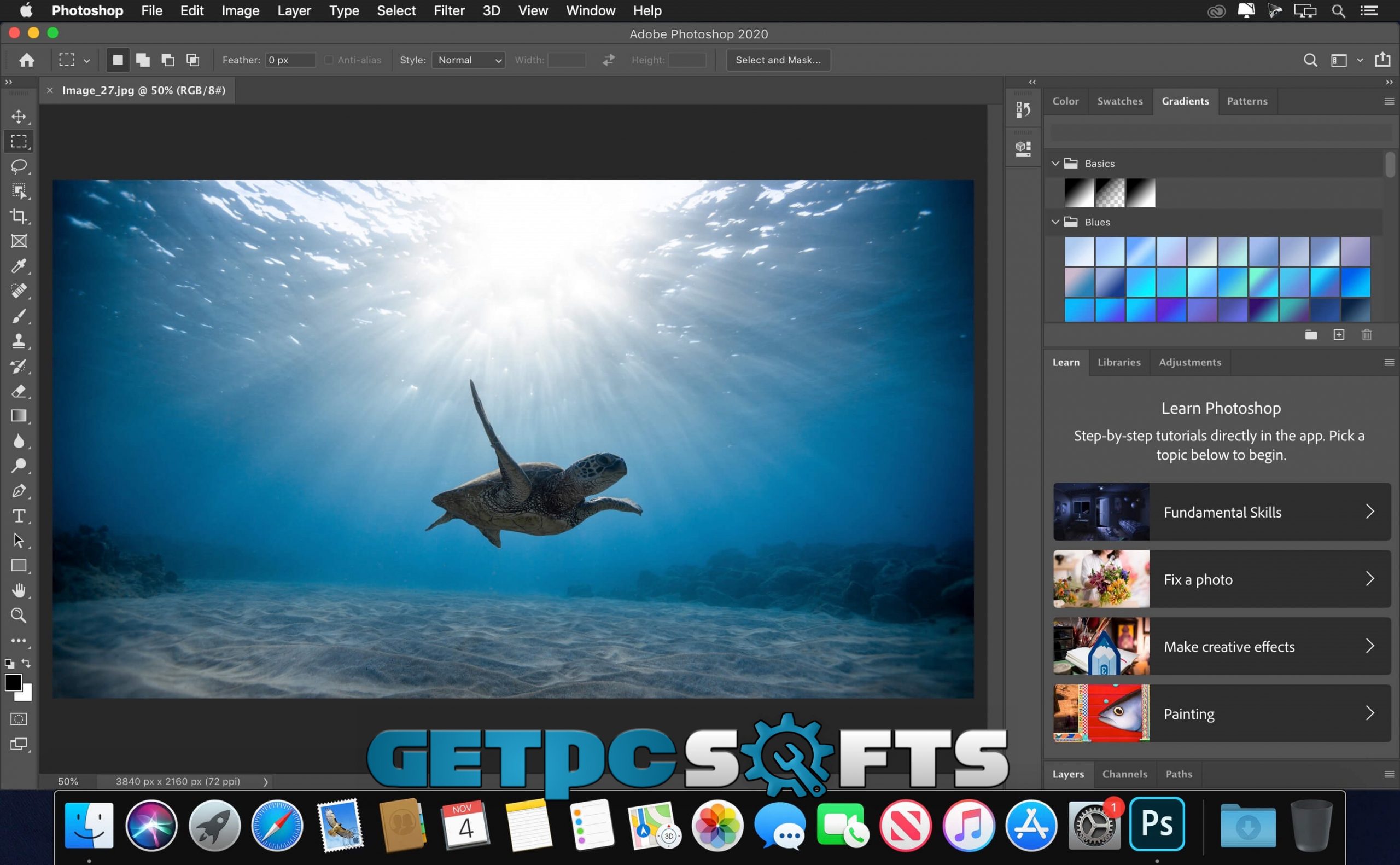
Task: Toggle Quick Mask mode
Action: [19, 719]
